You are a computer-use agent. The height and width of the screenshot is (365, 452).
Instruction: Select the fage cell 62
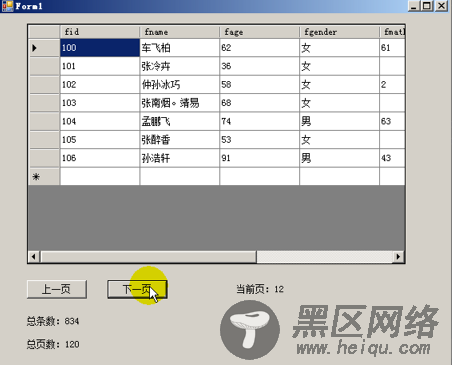tap(259, 48)
